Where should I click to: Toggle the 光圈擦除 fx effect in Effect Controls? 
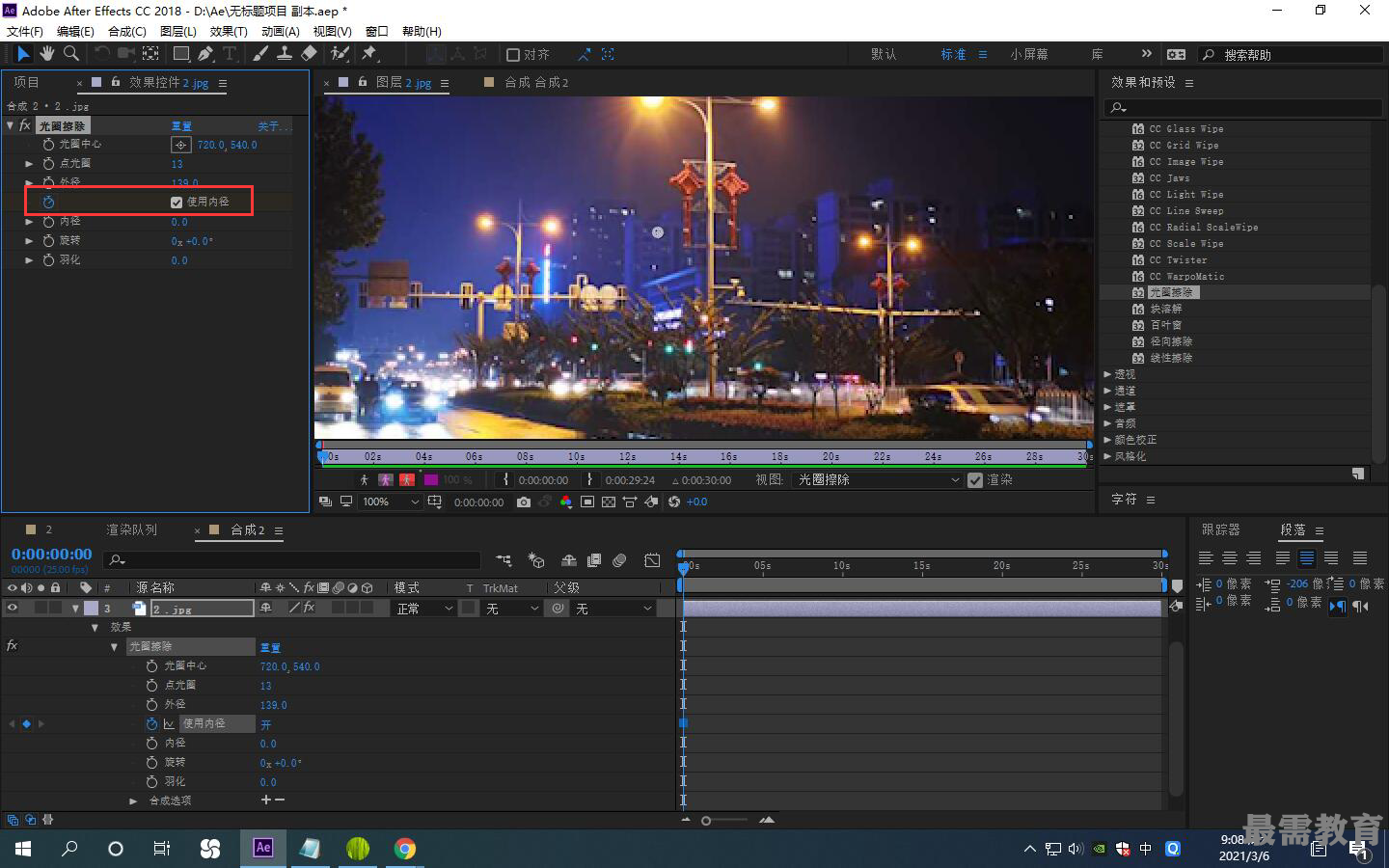[x=26, y=125]
